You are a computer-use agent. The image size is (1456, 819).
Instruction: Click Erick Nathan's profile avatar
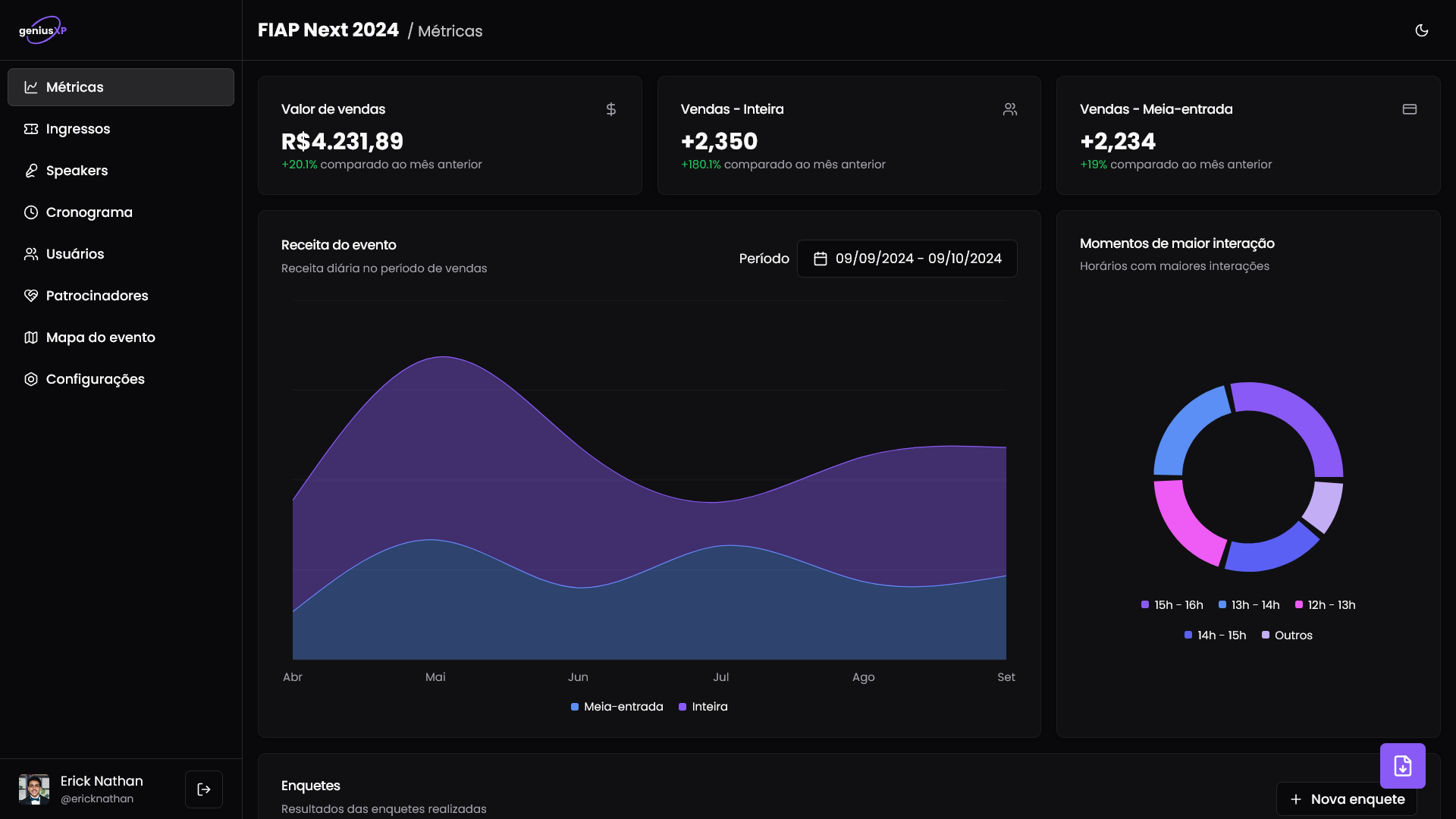pyautogui.click(x=34, y=789)
